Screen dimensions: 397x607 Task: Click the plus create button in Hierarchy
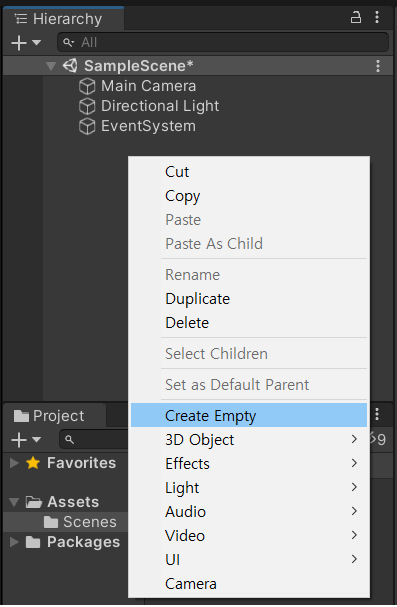(x=19, y=43)
